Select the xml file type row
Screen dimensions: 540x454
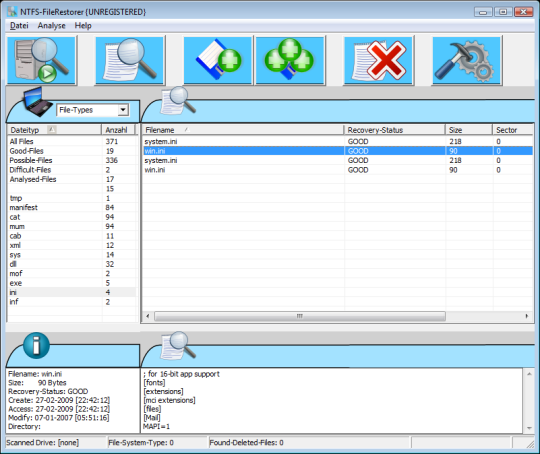click(x=72, y=245)
